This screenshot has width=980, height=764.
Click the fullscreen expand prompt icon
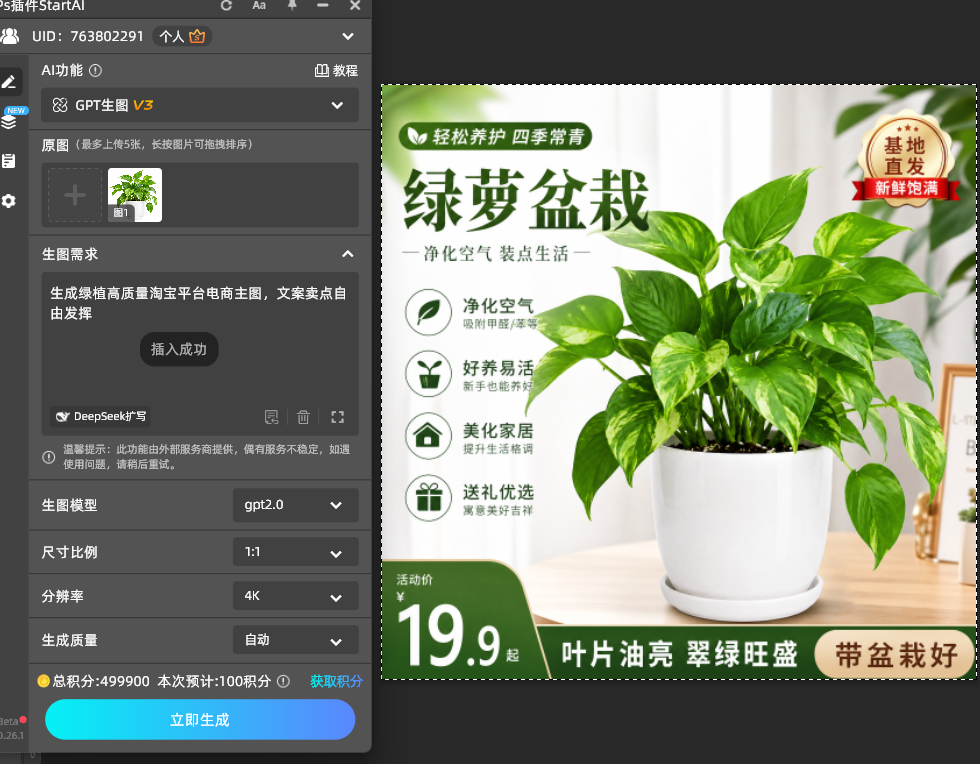(338, 417)
